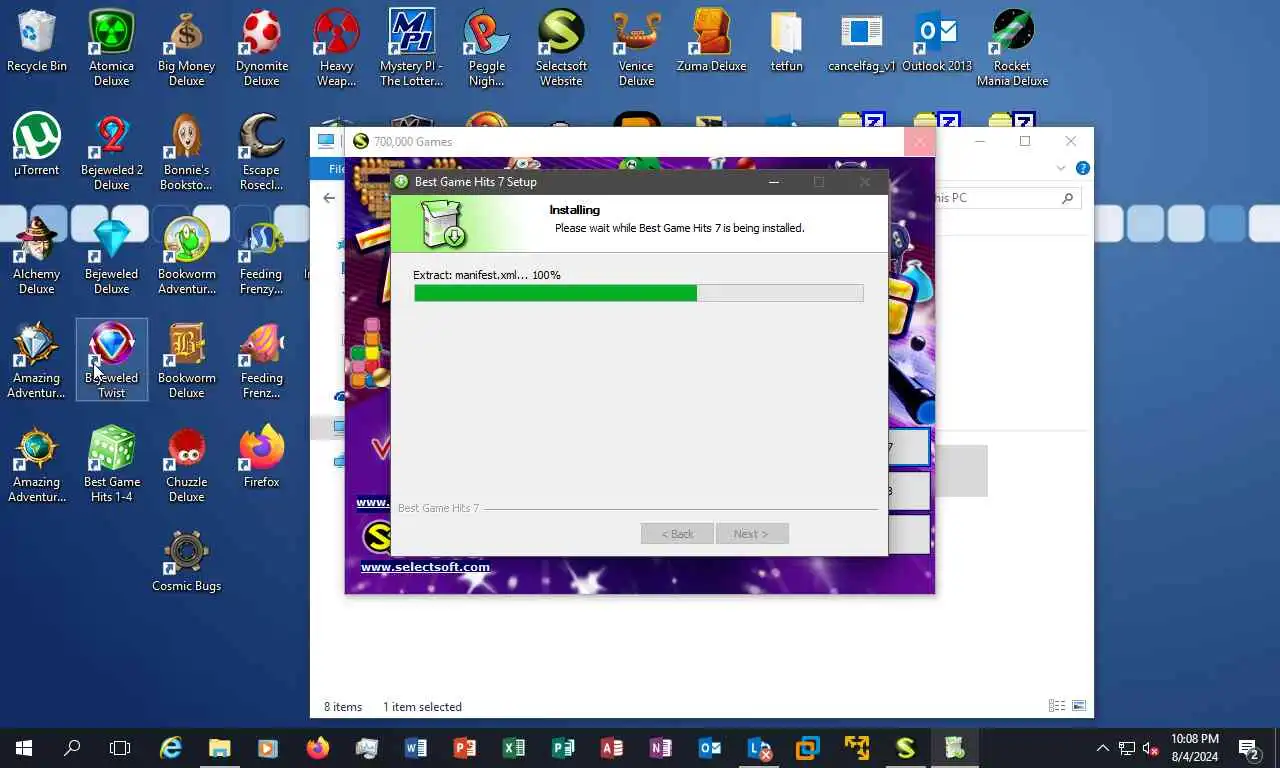1280x768 pixels.
Task: Select the Bejeweled 2 Deluxe icon
Action: coord(111,152)
